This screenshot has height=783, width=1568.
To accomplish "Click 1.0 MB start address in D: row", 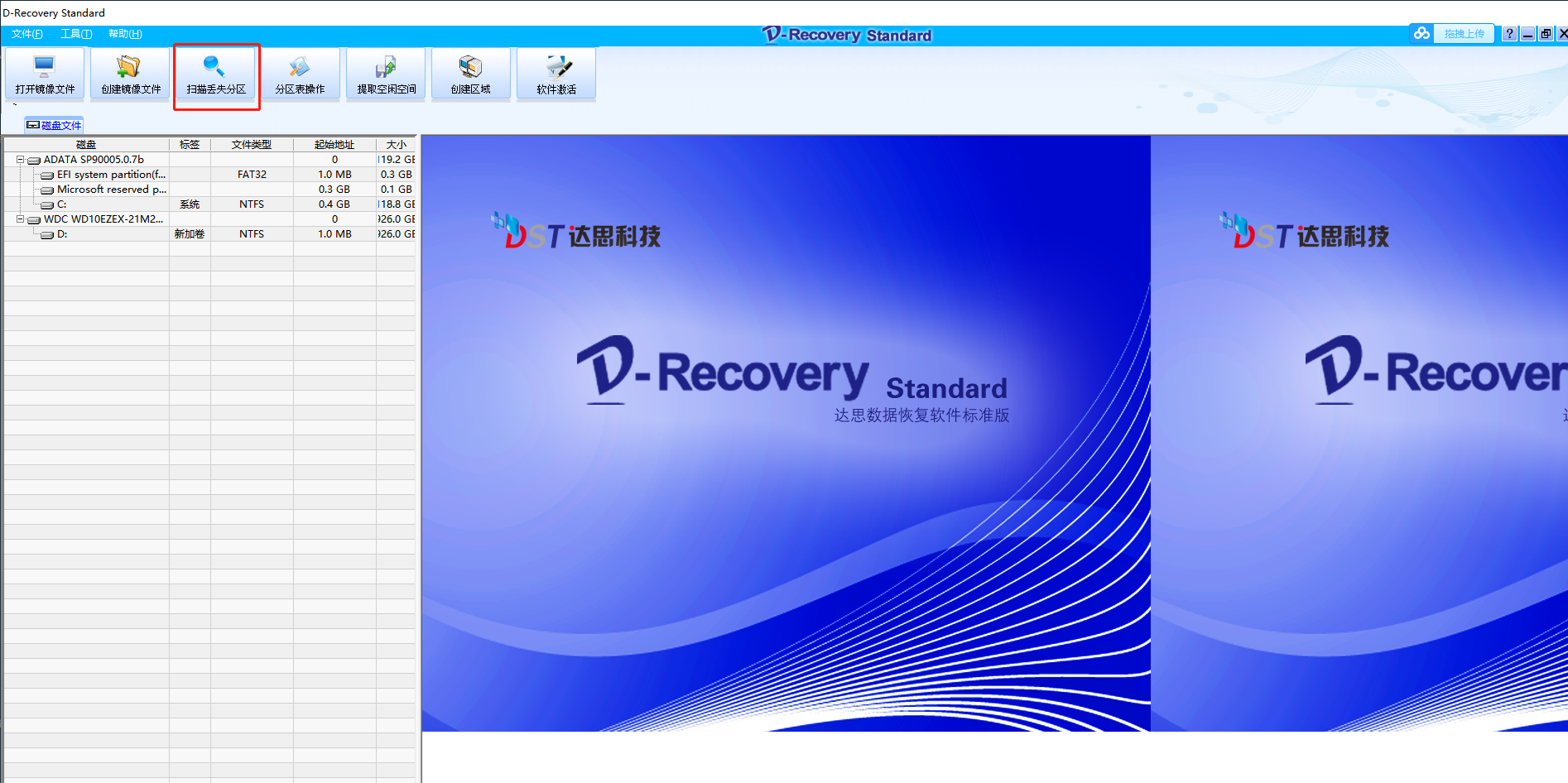I will coord(334,234).
